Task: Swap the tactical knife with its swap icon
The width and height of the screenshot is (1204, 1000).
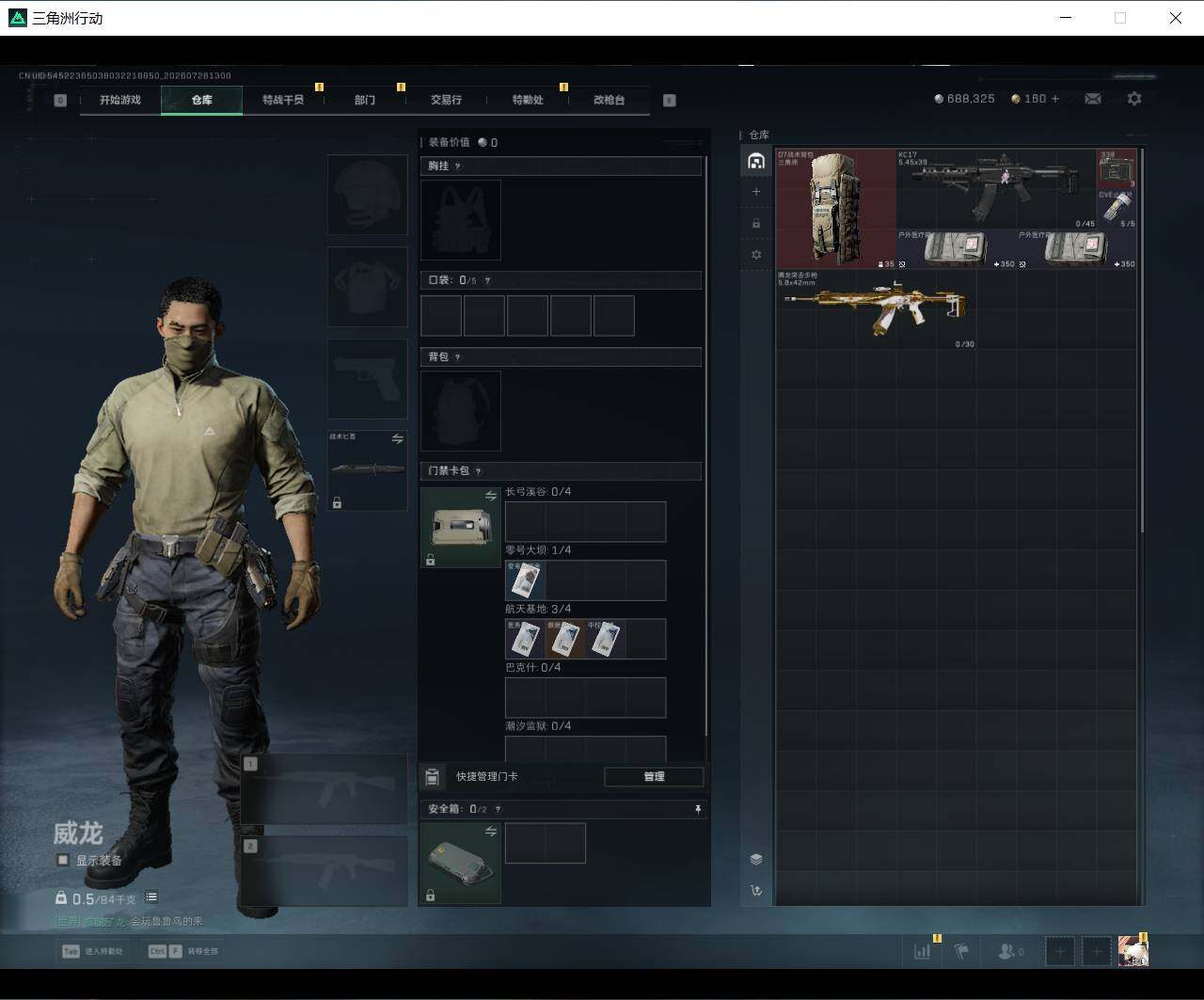Action: [398, 439]
